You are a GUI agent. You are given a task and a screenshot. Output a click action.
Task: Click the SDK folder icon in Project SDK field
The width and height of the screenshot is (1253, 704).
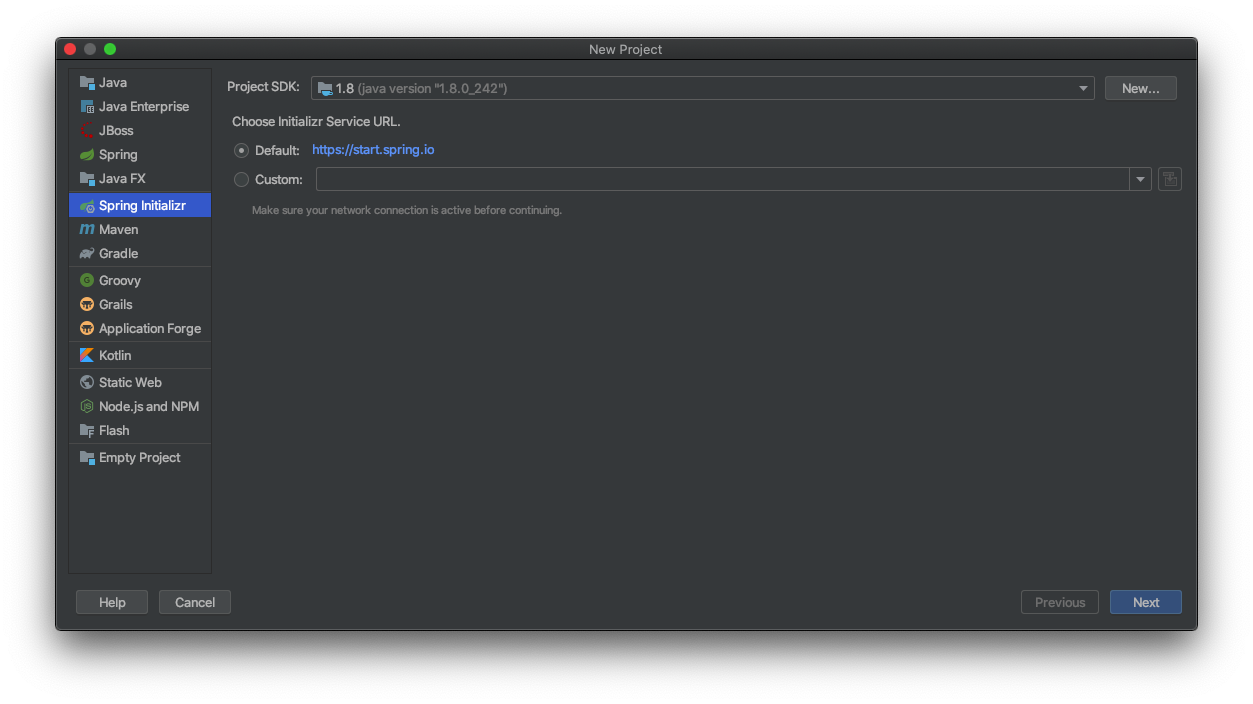[325, 88]
